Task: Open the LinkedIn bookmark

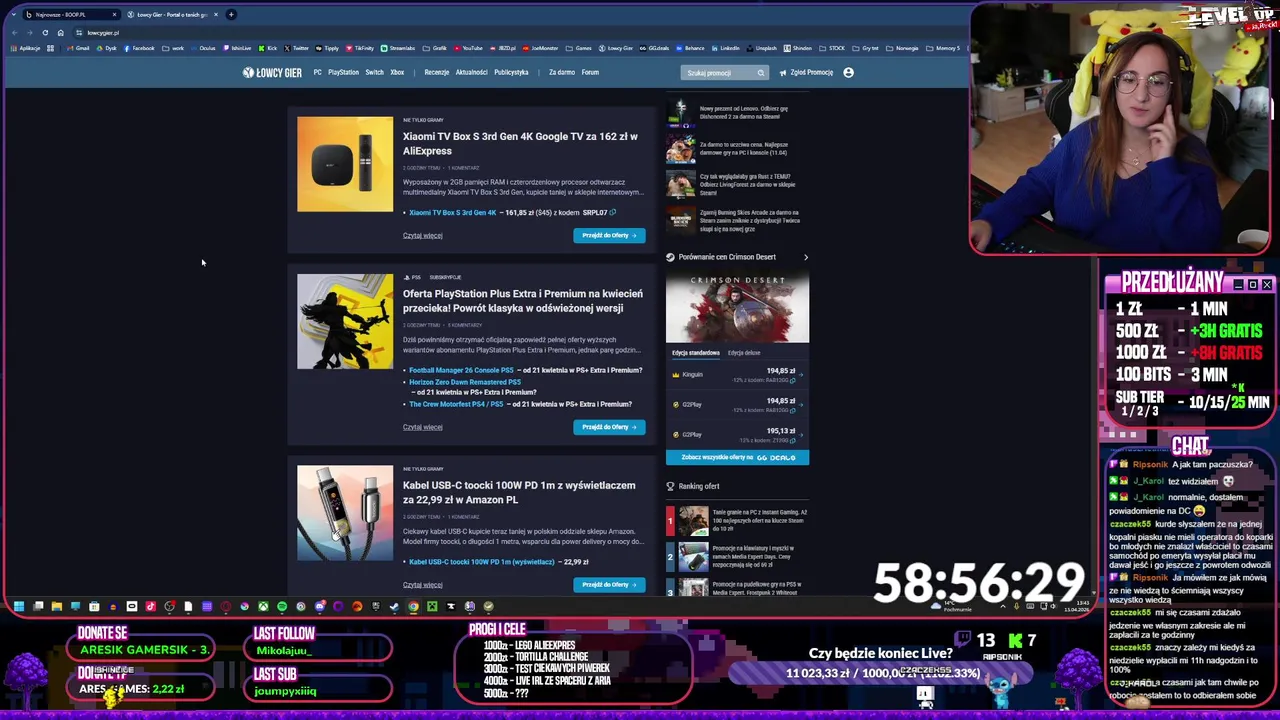Action: (725, 48)
